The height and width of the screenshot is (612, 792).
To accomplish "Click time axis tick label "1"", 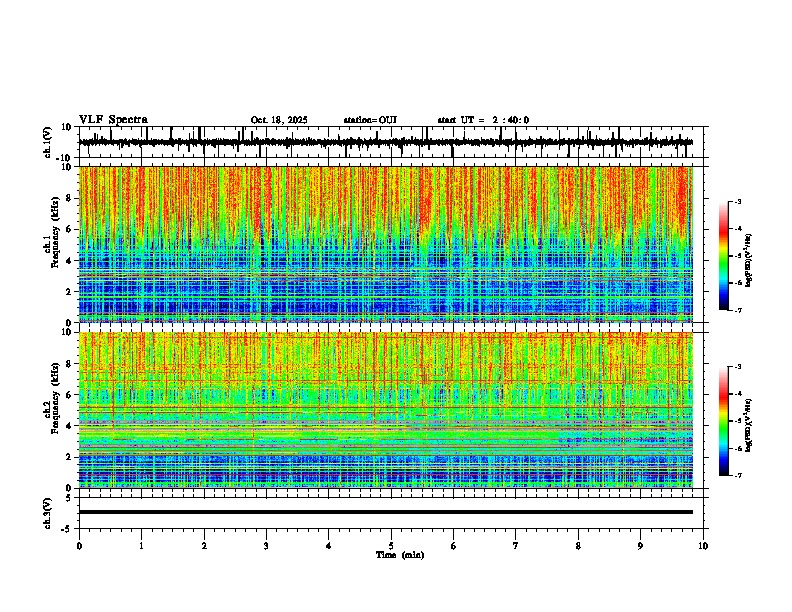I will click(x=141, y=546).
